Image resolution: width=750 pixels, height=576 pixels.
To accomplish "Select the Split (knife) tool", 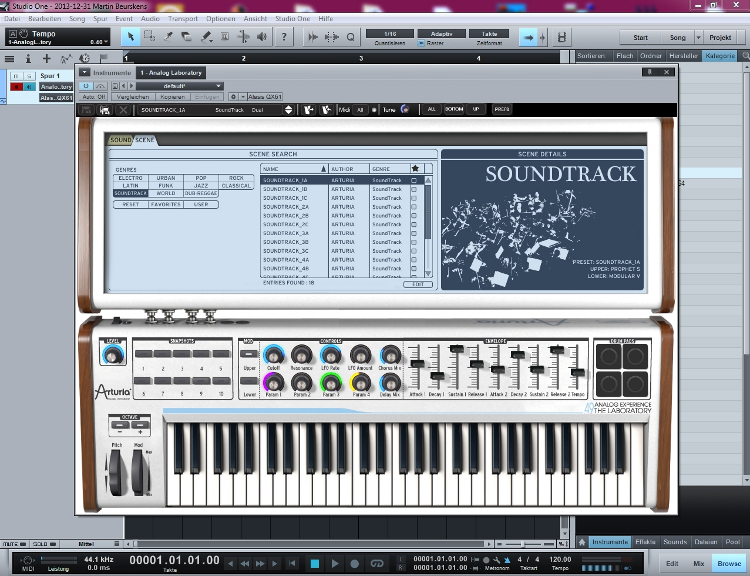I will point(168,37).
